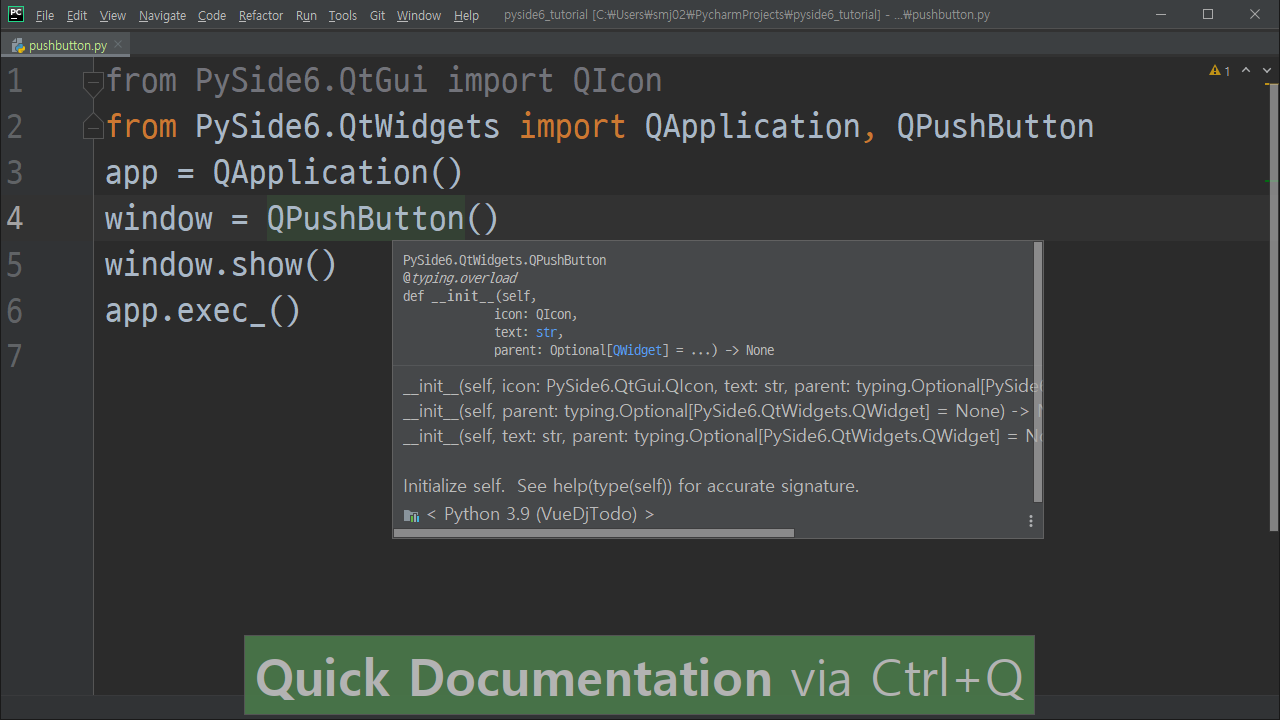Click QPushButton on line 4

tap(366, 218)
